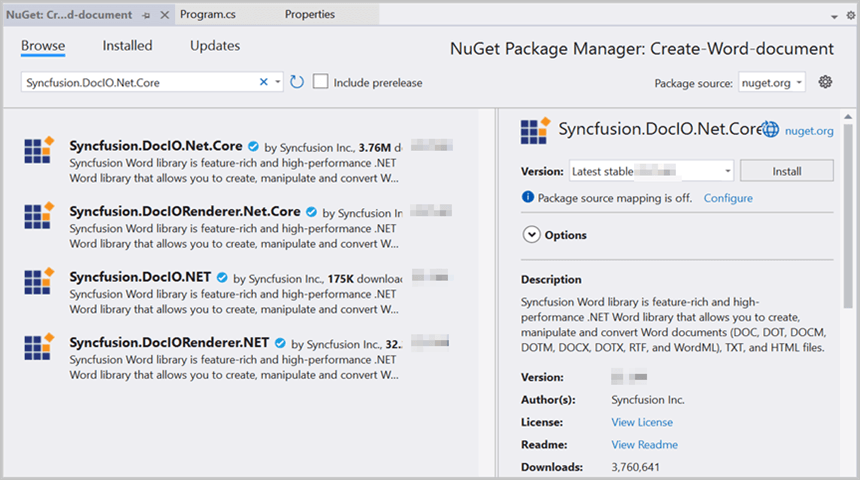Refresh the package search results
Viewport: 860px width, 480px height.
[x=297, y=82]
